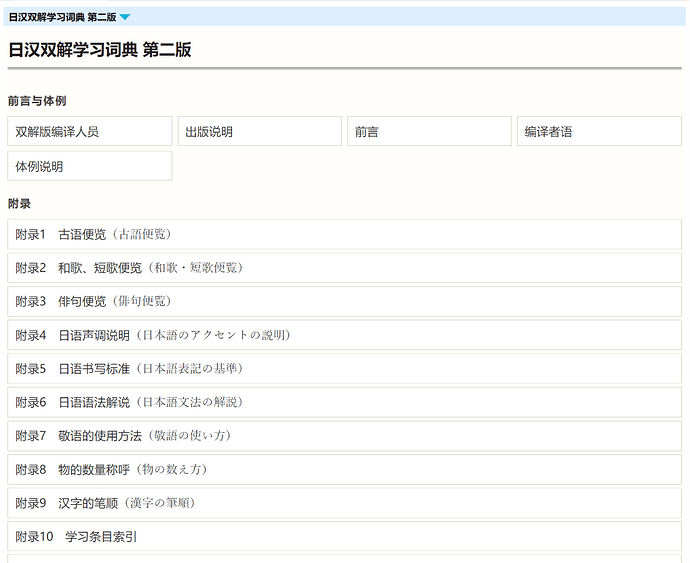Viewport: 690px width, 563px height.
Task: Click the 附录 section heading
Action: click(x=19, y=204)
